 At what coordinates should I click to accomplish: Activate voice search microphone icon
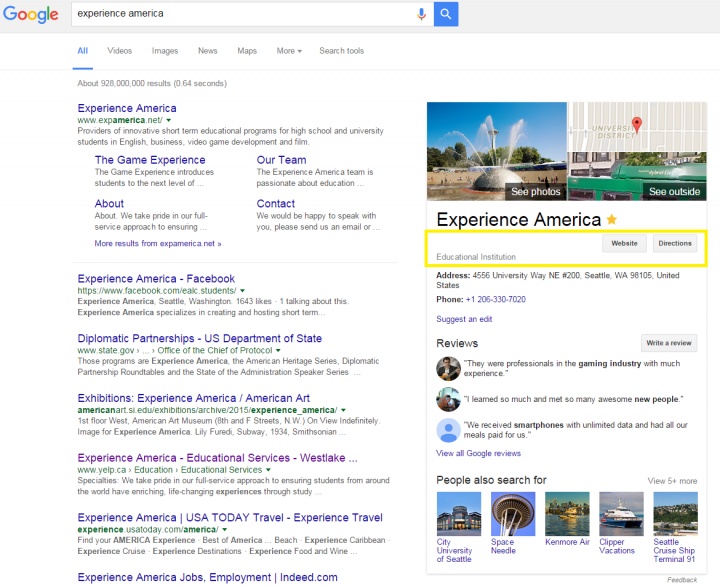[421, 14]
